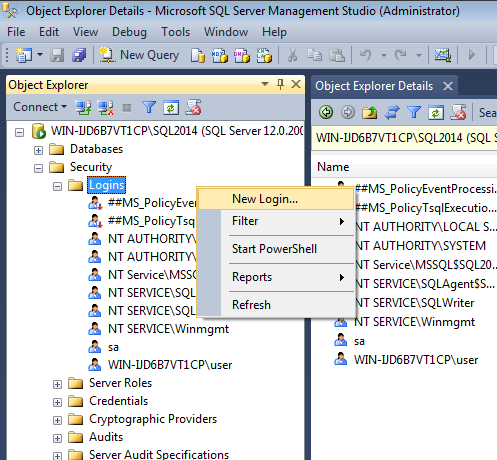Open the Redo history dropdown arrow

click(x=419, y=55)
